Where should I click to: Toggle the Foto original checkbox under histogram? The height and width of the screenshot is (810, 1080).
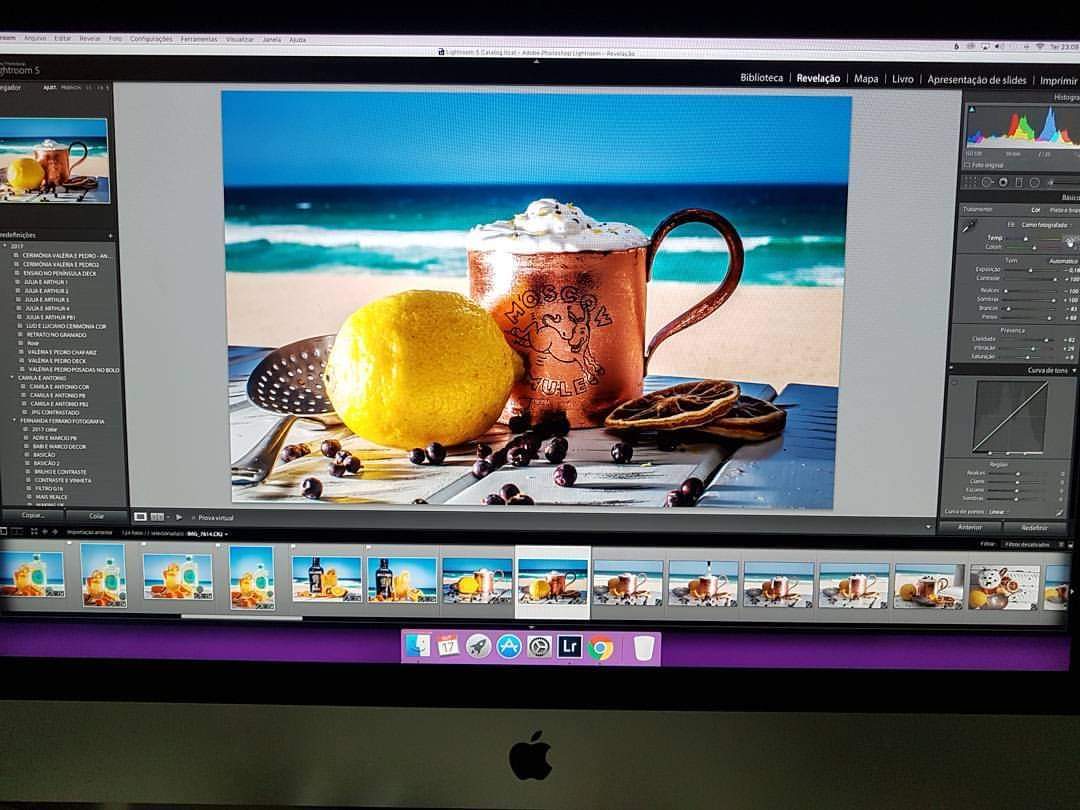coord(967,165)
